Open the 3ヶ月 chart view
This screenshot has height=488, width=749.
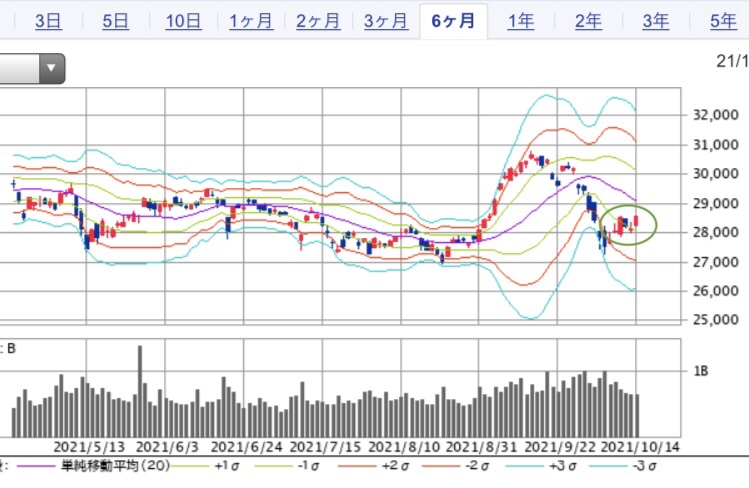coord(385,21)
